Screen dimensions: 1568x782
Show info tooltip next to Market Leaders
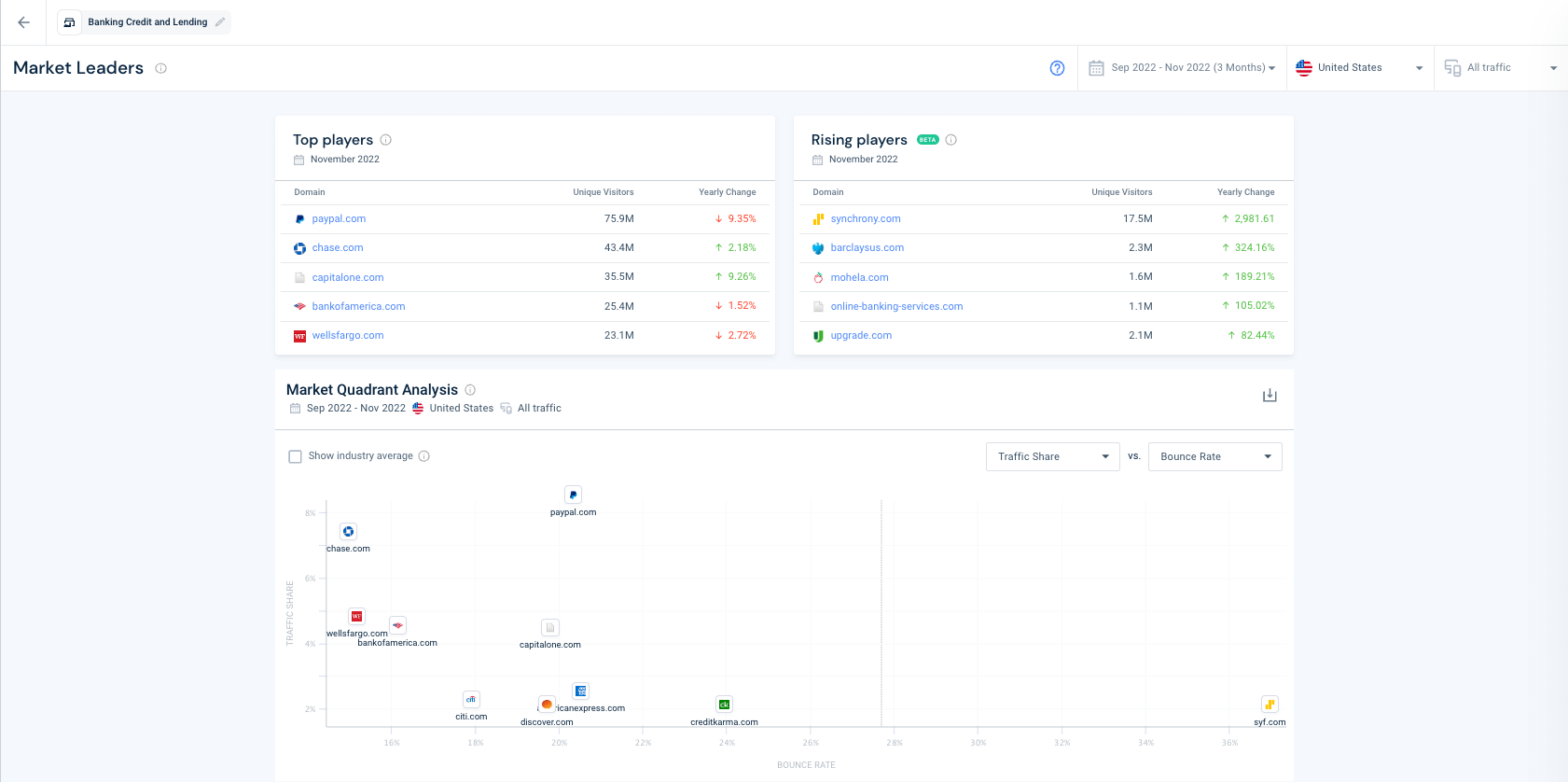160,68
